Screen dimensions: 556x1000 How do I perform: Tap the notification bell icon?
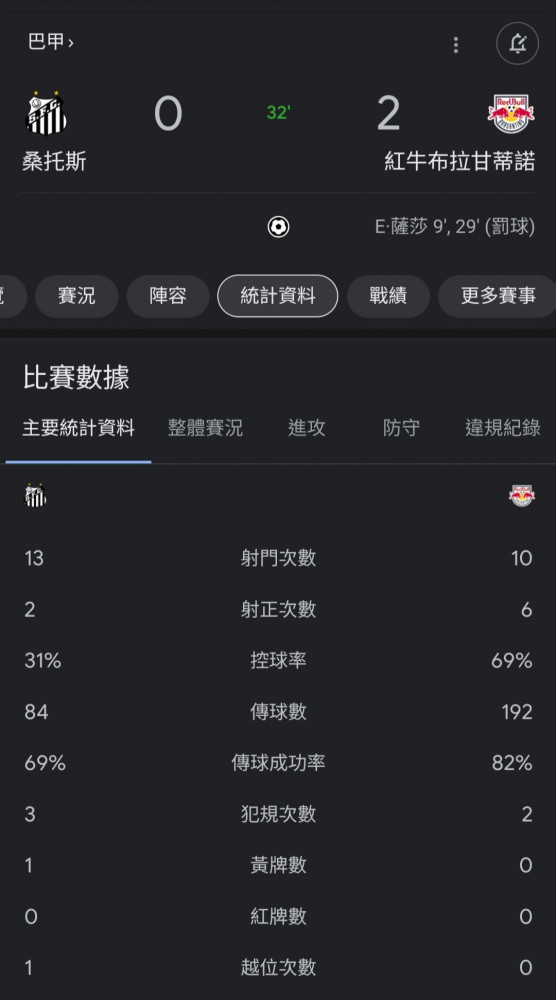[517, 43]
